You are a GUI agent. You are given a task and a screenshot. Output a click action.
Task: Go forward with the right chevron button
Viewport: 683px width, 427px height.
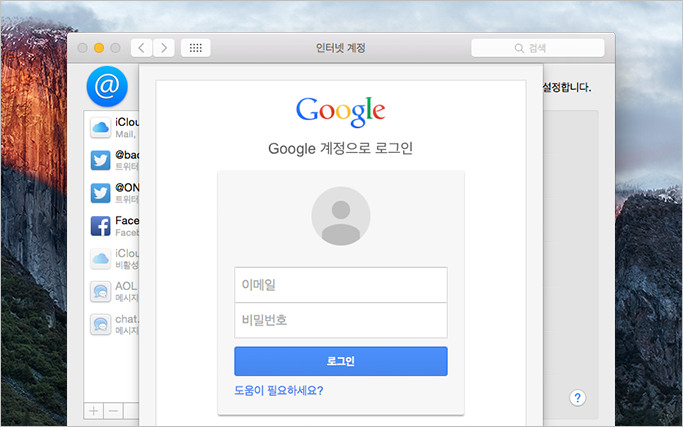164,48
